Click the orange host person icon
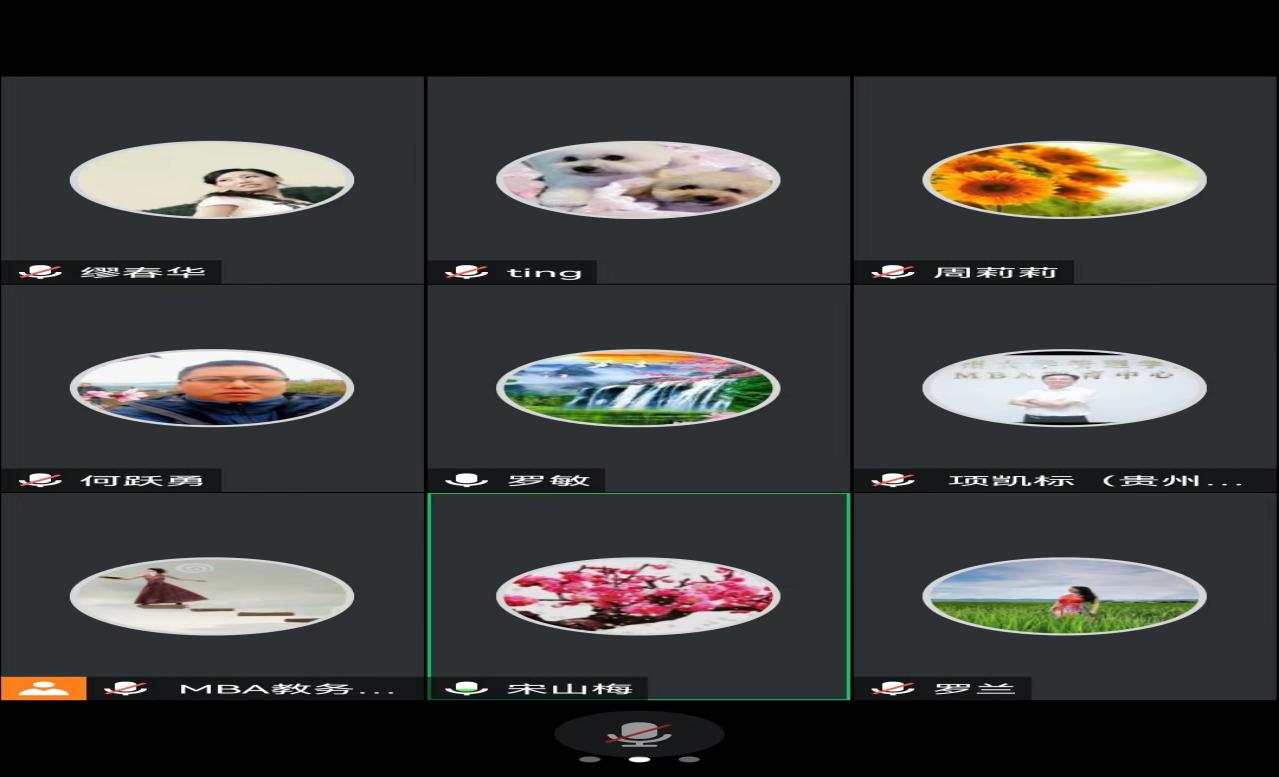The width and height of the screenshot is (1279, 777). [x=43, y=688]
